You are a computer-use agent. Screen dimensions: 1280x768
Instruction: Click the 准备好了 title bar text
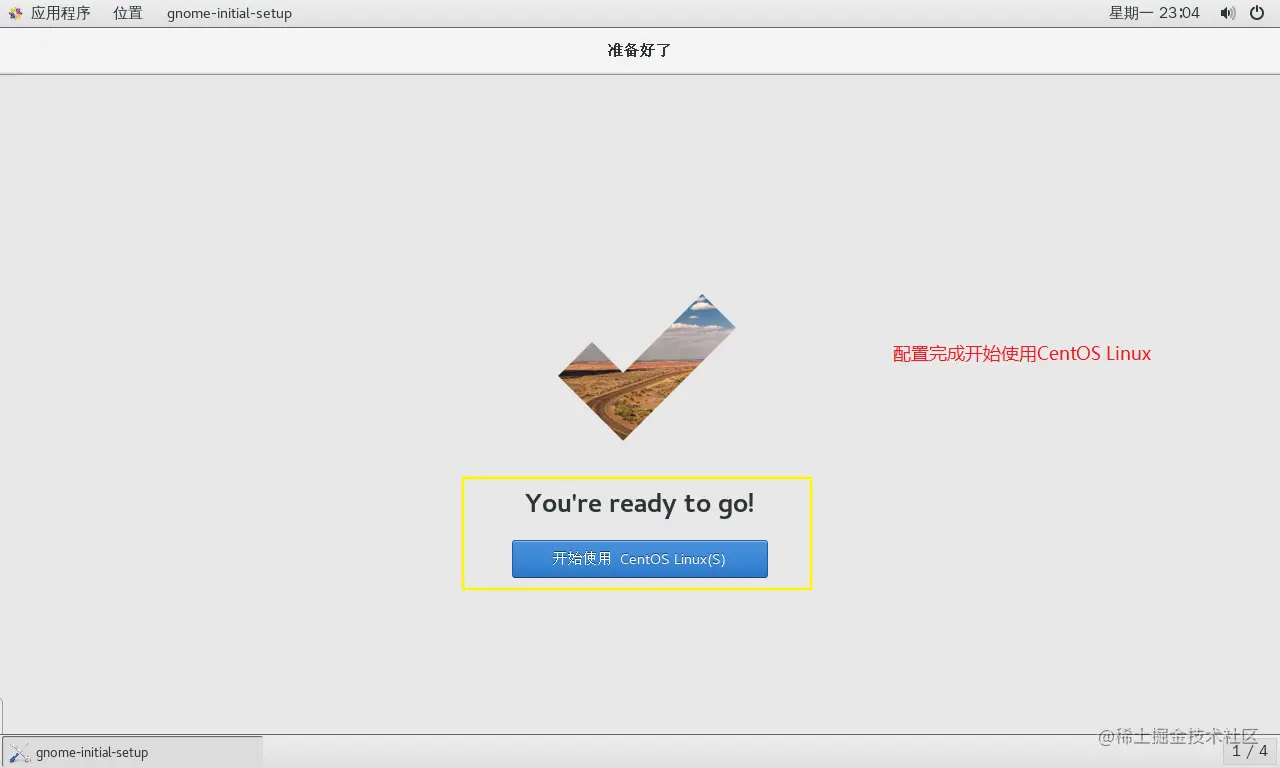click(x=640, y=50)
